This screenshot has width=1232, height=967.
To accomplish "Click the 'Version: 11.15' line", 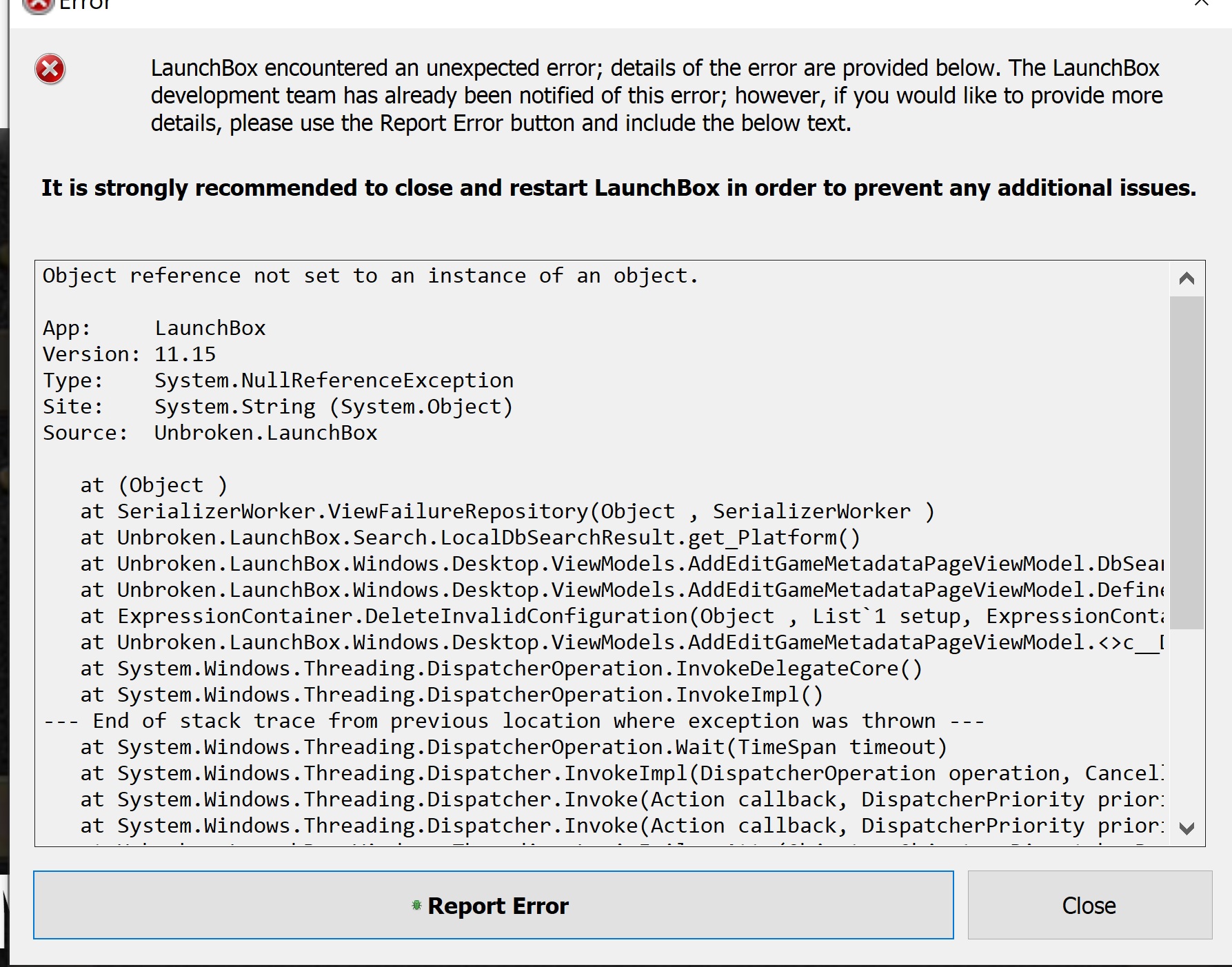I will pos(130,354).
